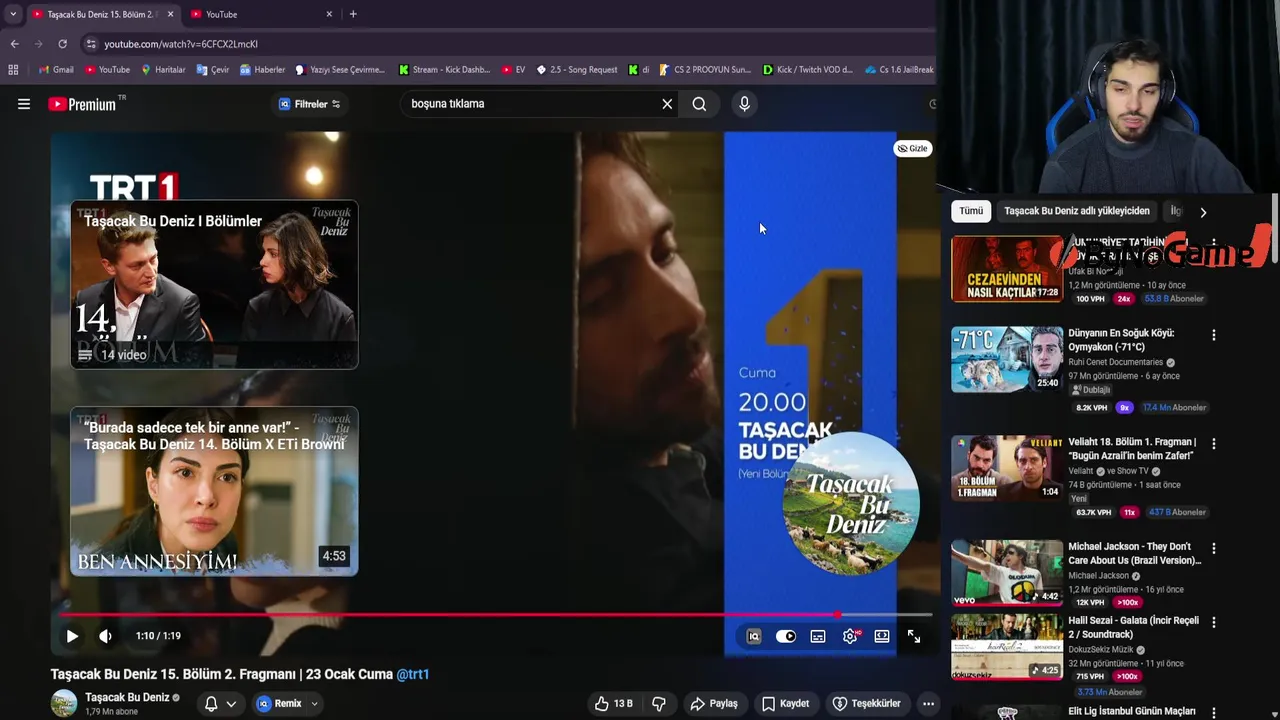This screenshot has height=720, width=1280.
Task: Seek on the red video progress bar
Action: 495,615
